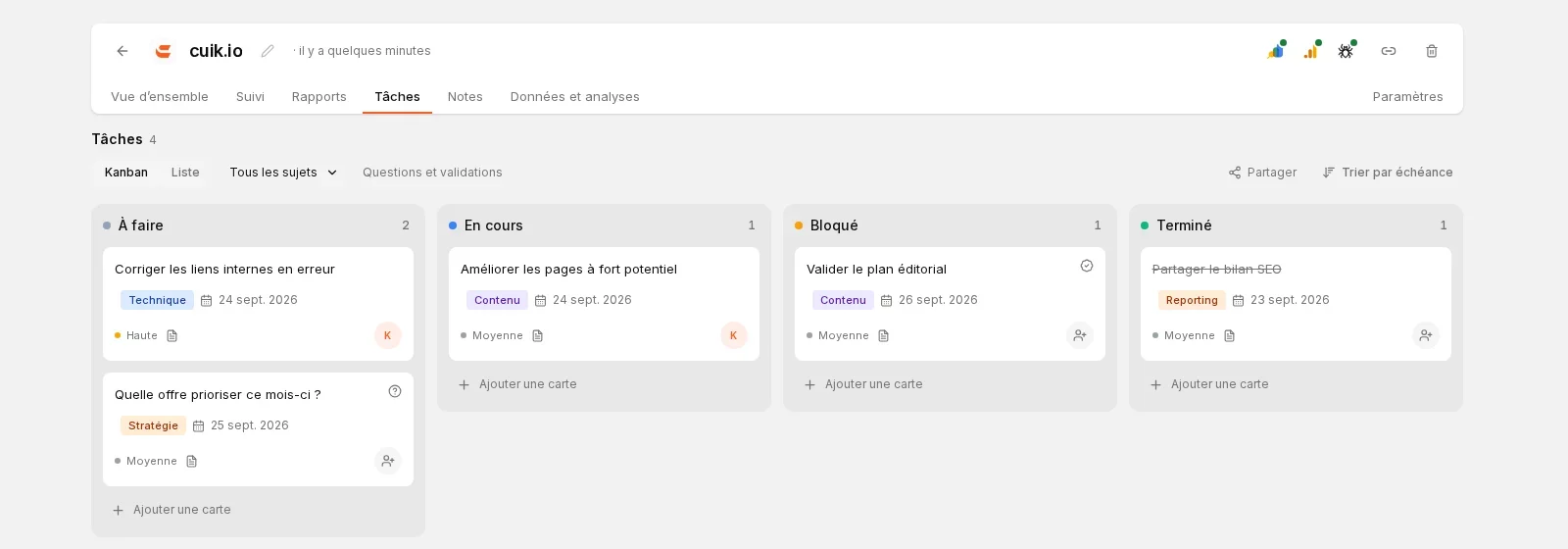Click calendar icon next to 23 sept. 2026
Image resolution: width=1568 pixels, height=549 pixels.
(1239, 301)
